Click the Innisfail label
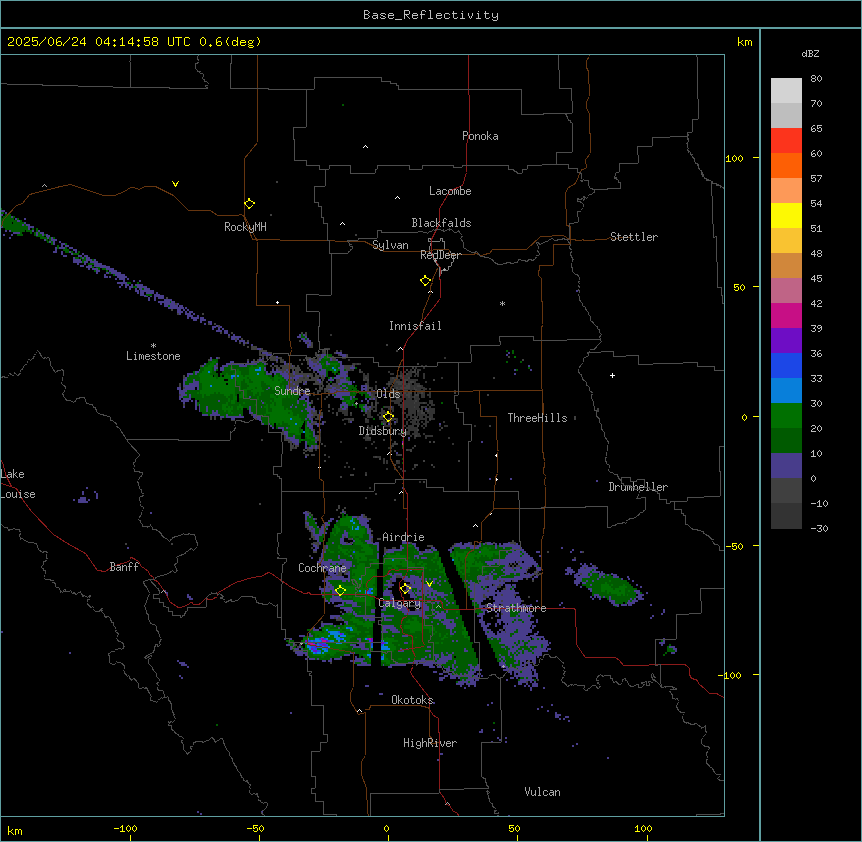This screenshot has width=862, height=842. [415, 326]
